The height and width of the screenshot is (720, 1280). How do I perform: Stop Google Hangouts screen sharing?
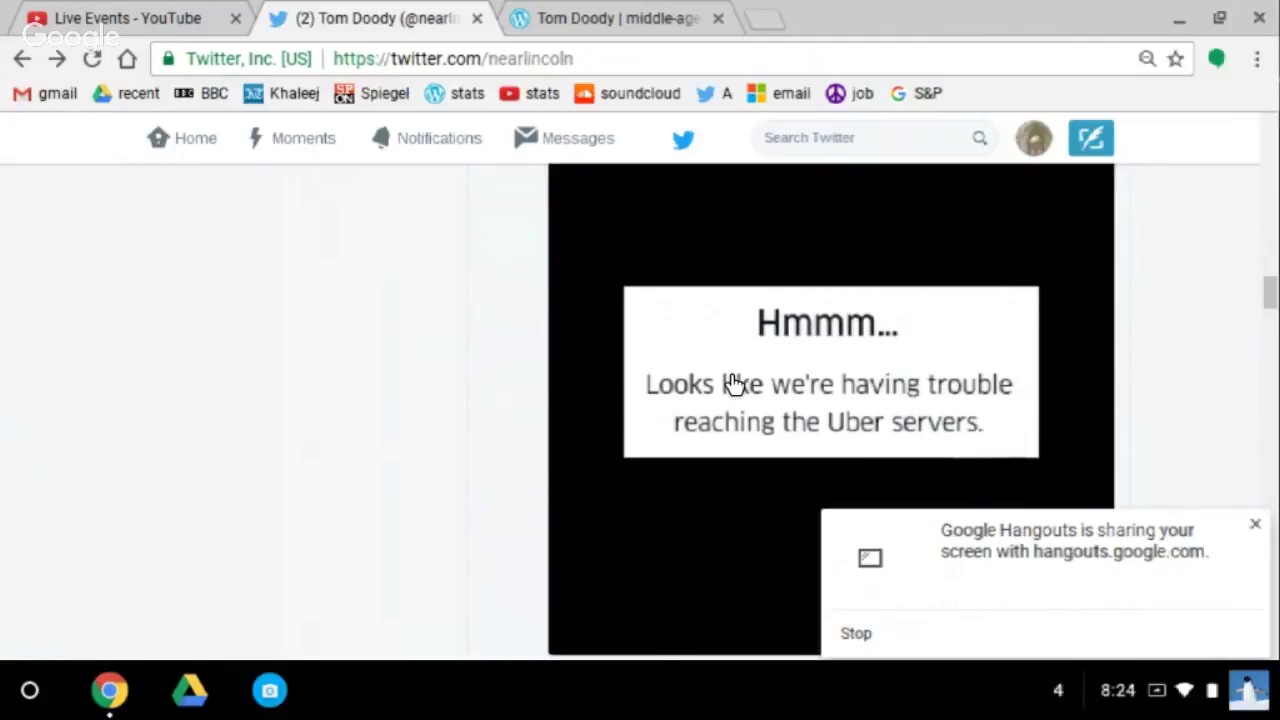click(856, 633)
